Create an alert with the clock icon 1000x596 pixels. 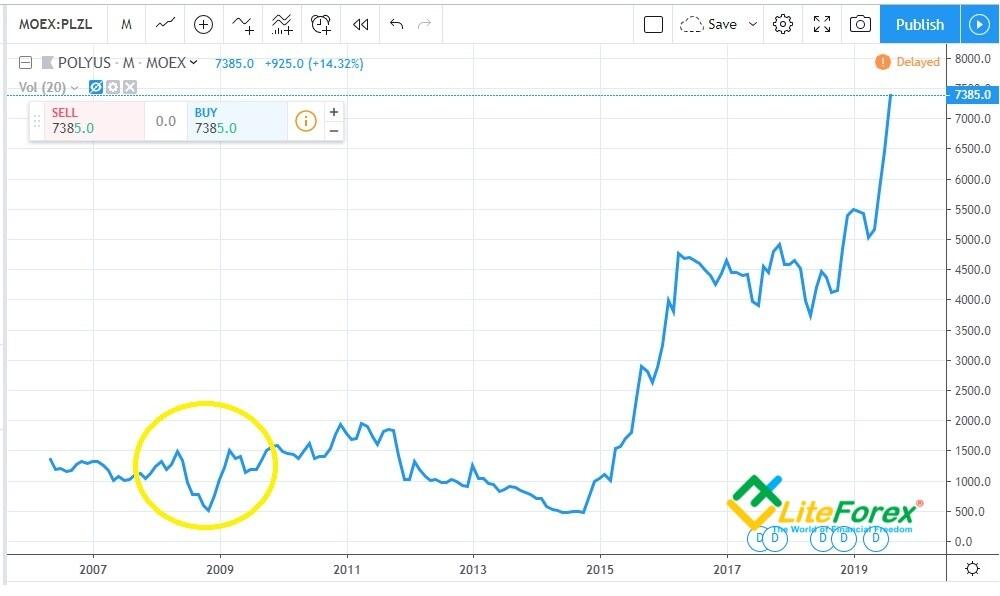click(x=321, y=24)
